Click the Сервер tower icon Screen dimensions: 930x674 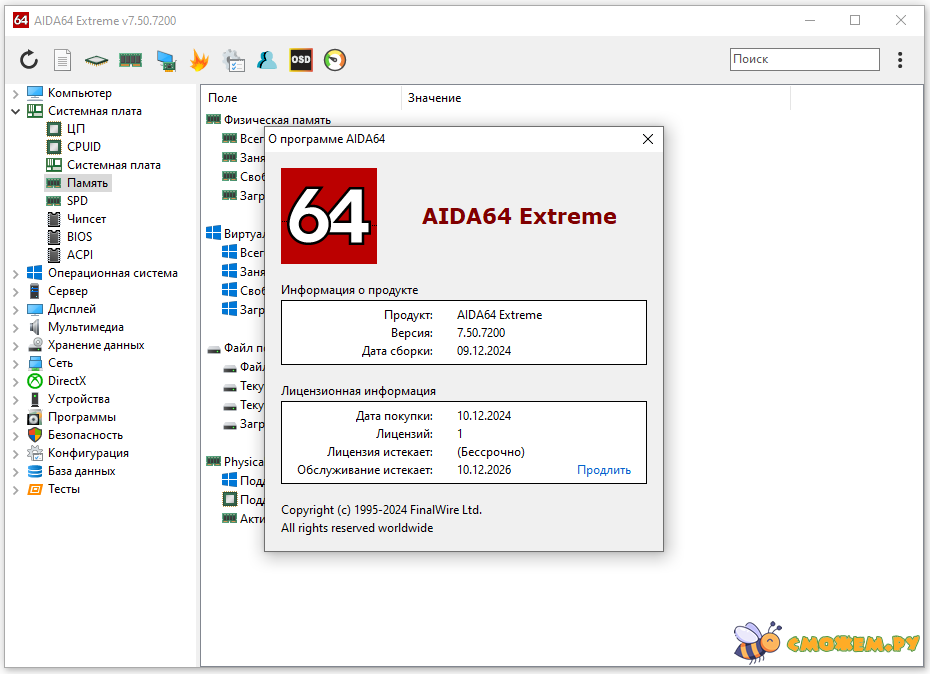(x=35, y=291)
